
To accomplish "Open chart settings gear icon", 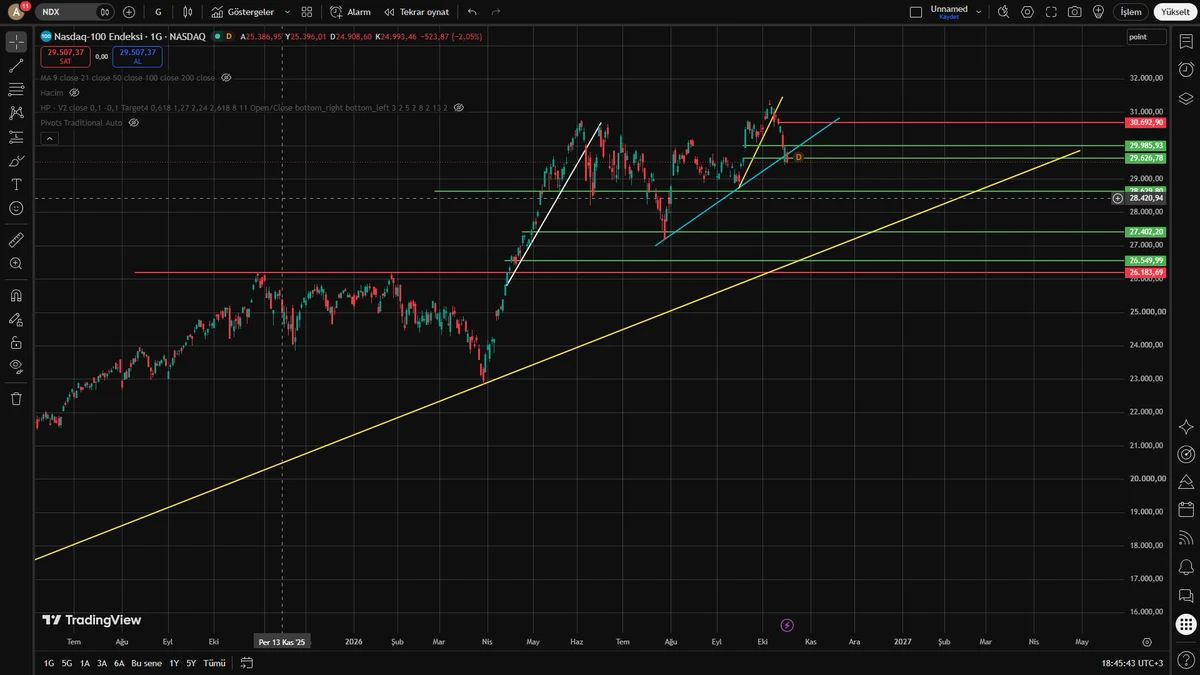I will [x=1027, y=12].
